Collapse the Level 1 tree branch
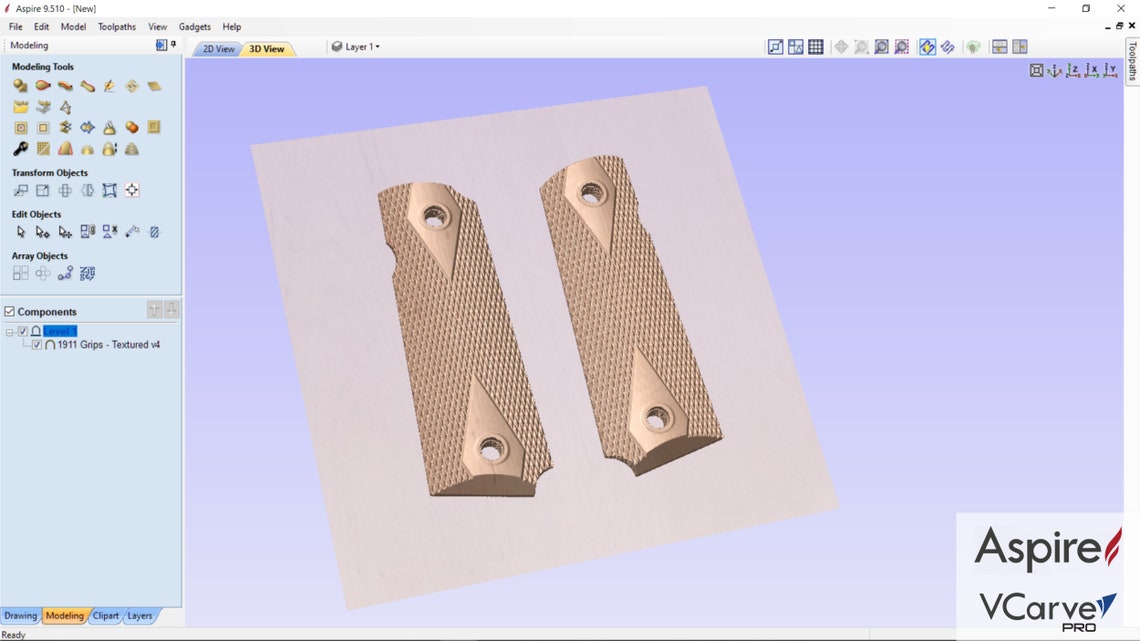The height and width of the screenshot is (641, 1140). [x=10, y=331]
